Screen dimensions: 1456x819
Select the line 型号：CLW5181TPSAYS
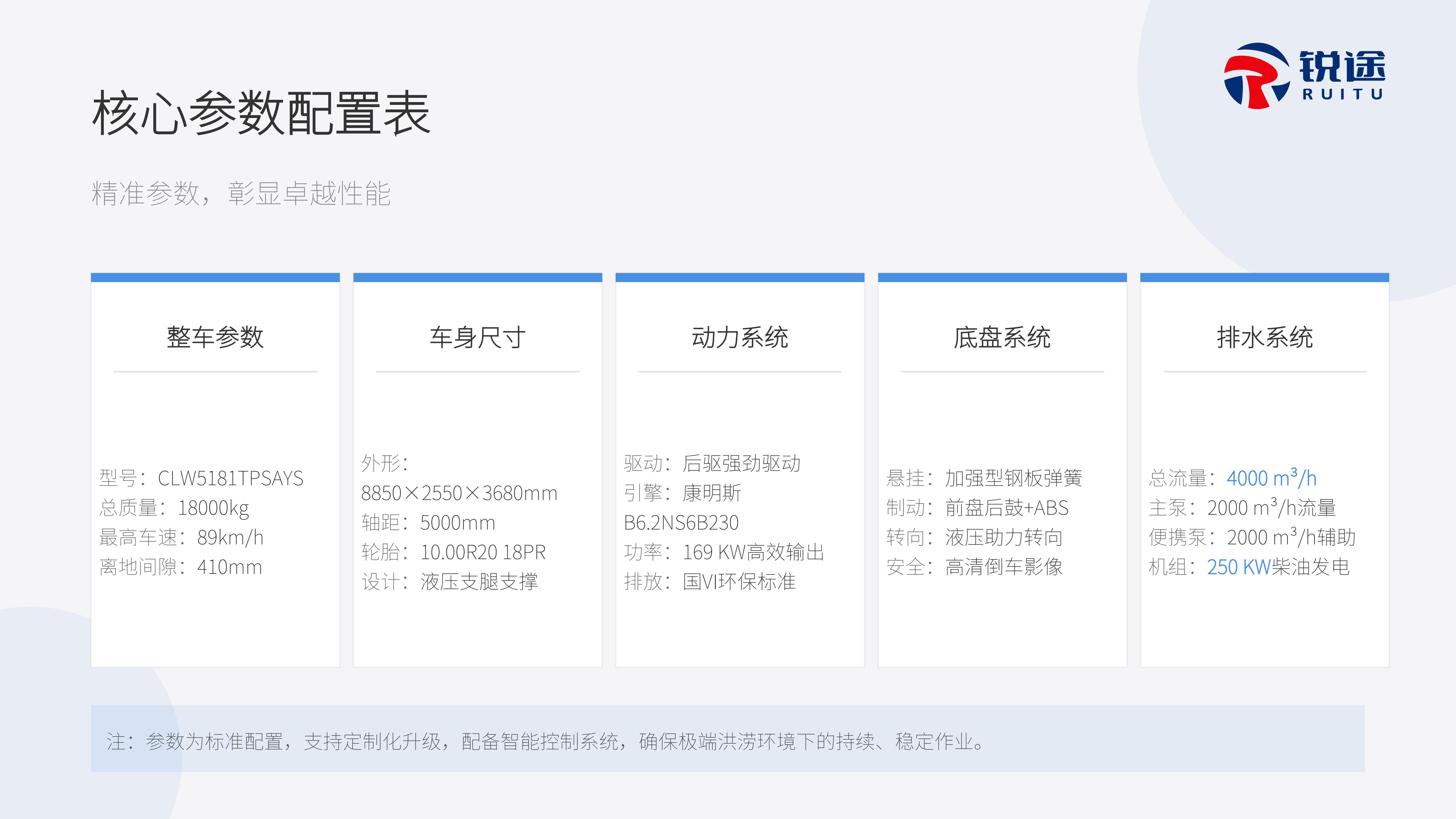click(x=201, y=478)
